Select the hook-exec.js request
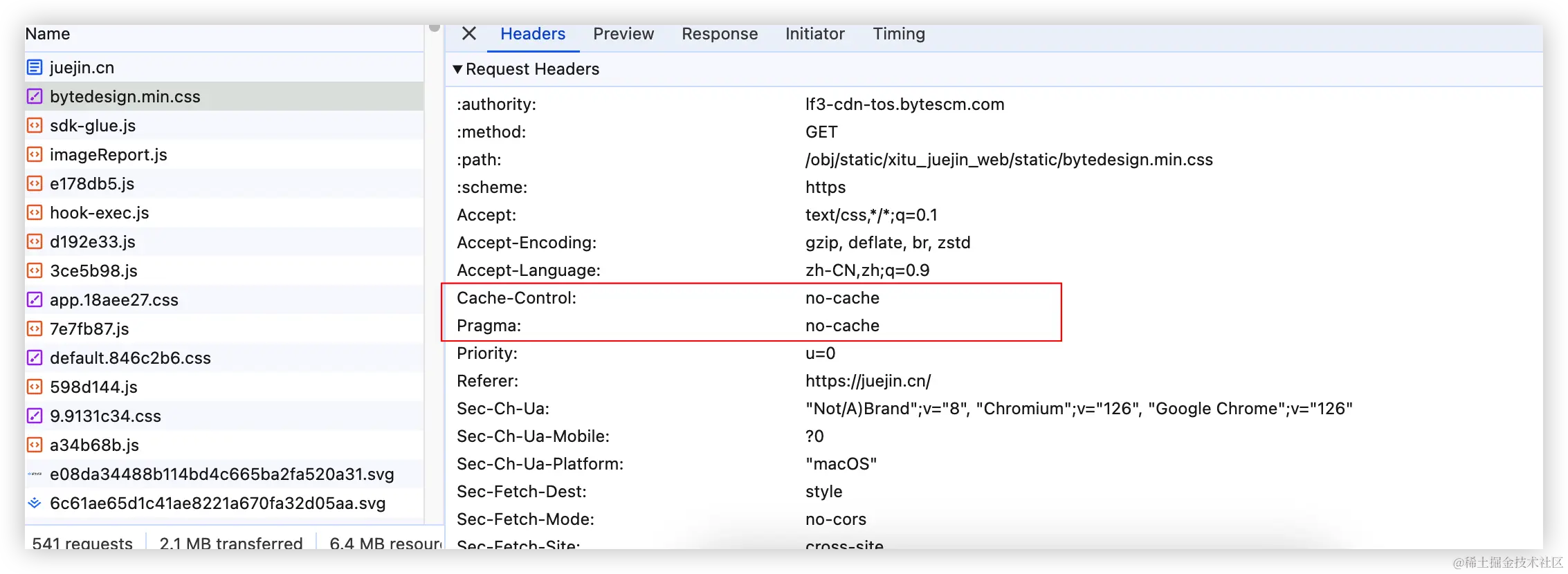The height and width of the screenshot is (574, 1568). coord(224,212)
